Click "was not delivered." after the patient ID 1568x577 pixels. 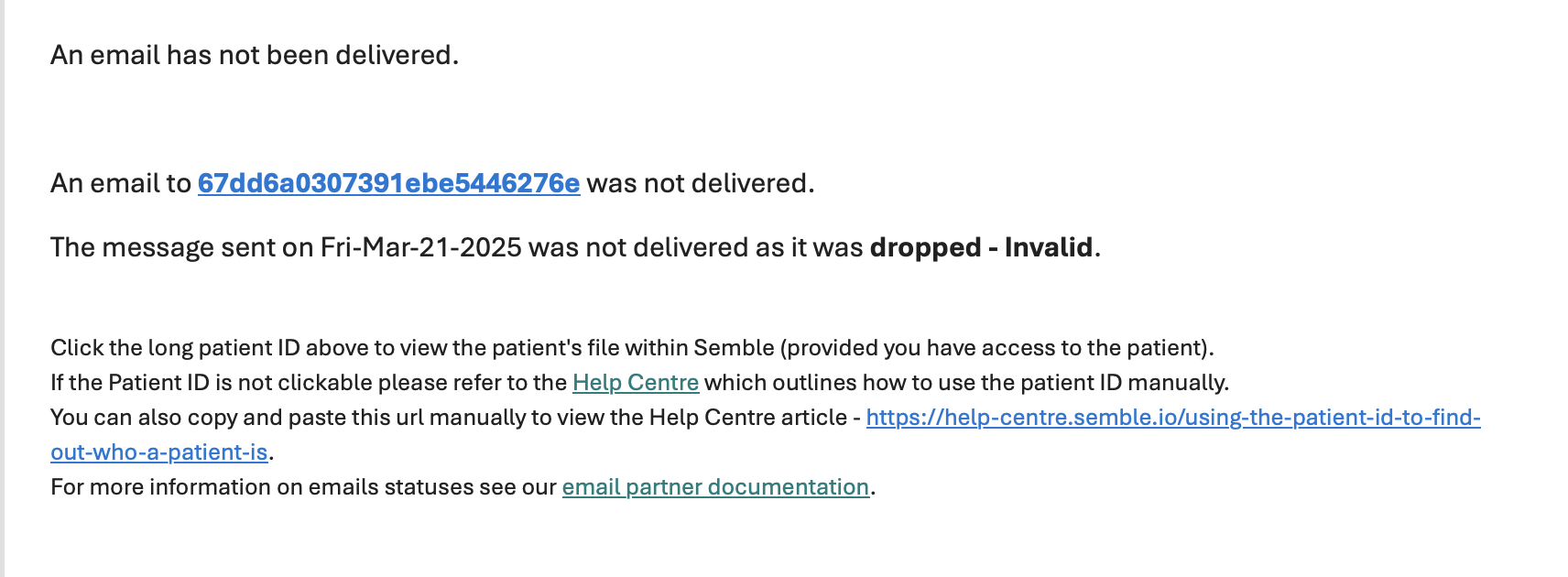(x=700, y=184)
